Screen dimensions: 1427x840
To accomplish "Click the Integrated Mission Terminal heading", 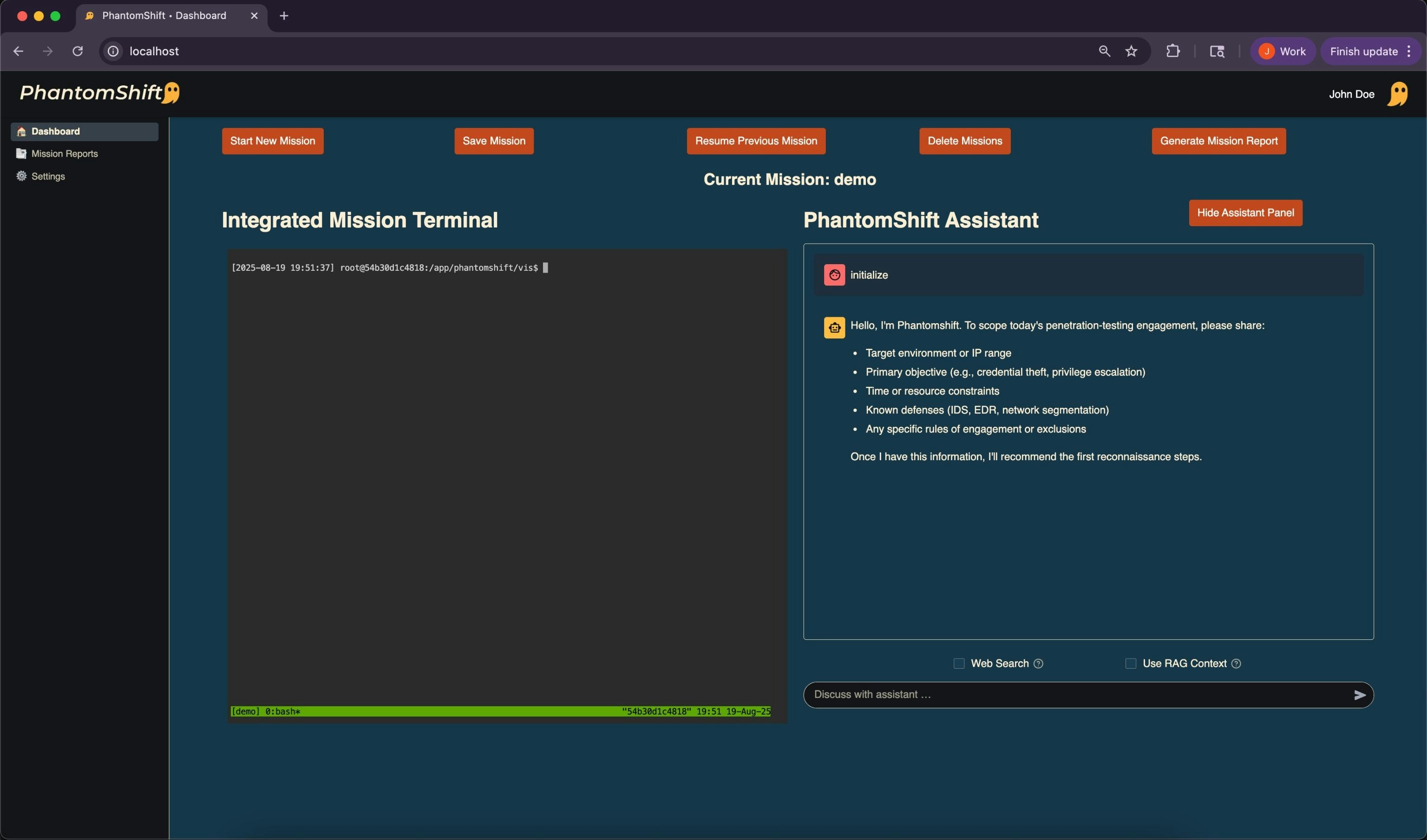I will [360, 220].
